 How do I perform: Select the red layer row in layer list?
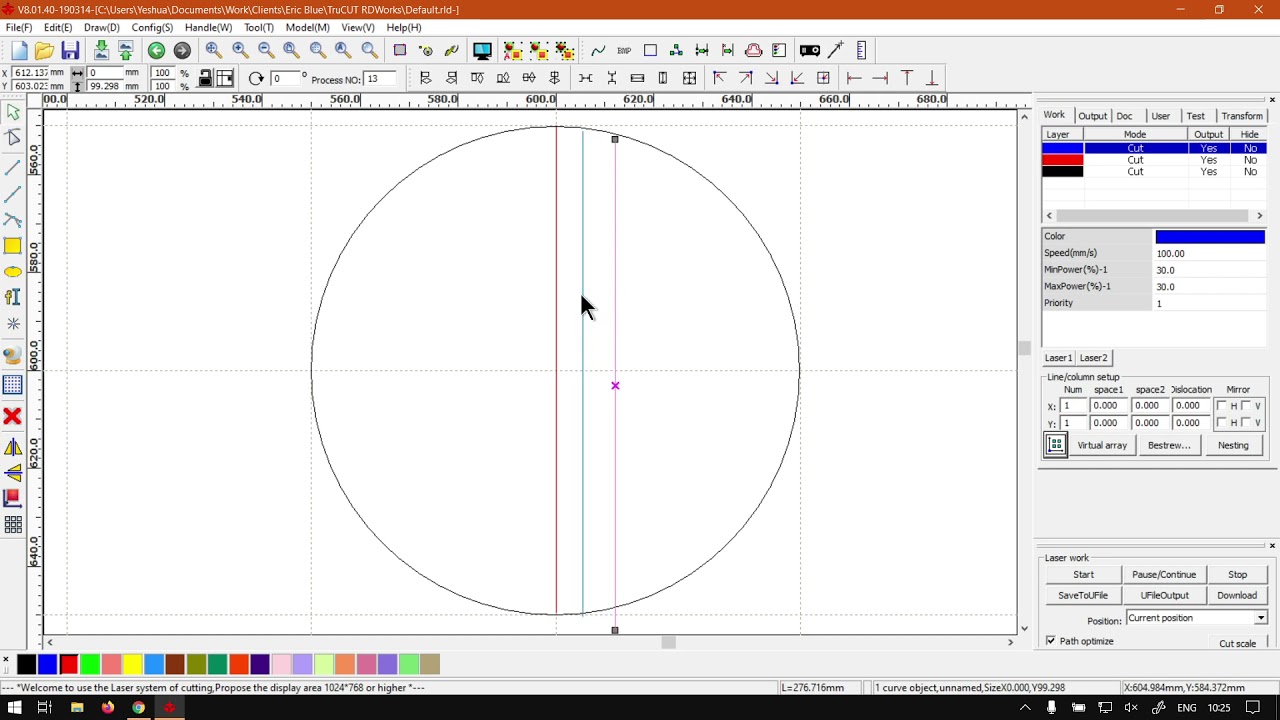click(1154, 160)
